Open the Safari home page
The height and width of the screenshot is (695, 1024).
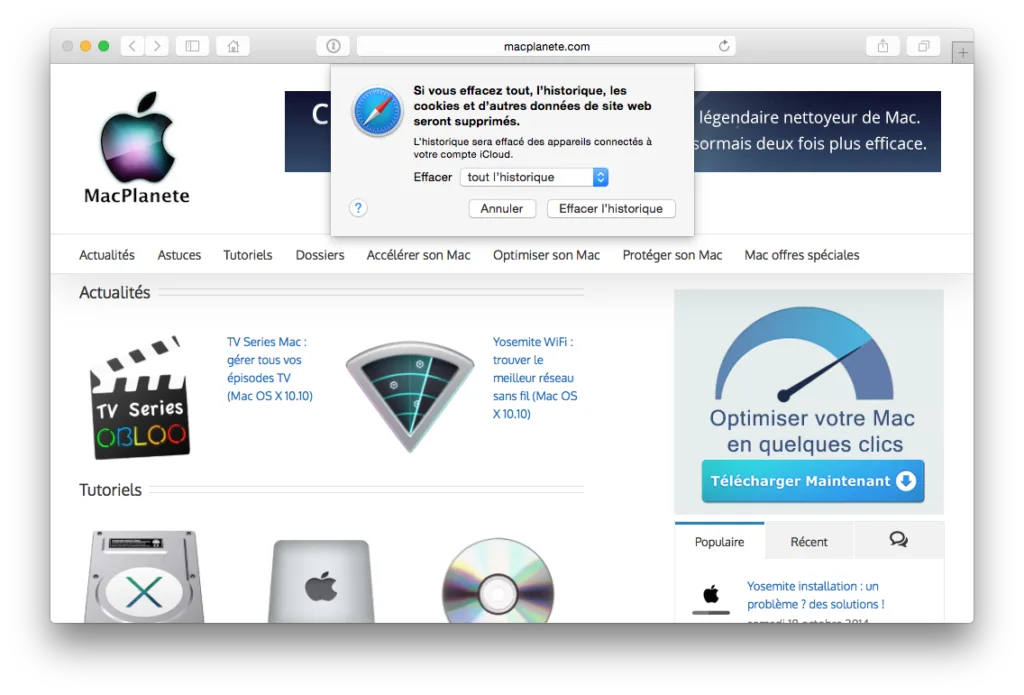[x=232, y=45]
